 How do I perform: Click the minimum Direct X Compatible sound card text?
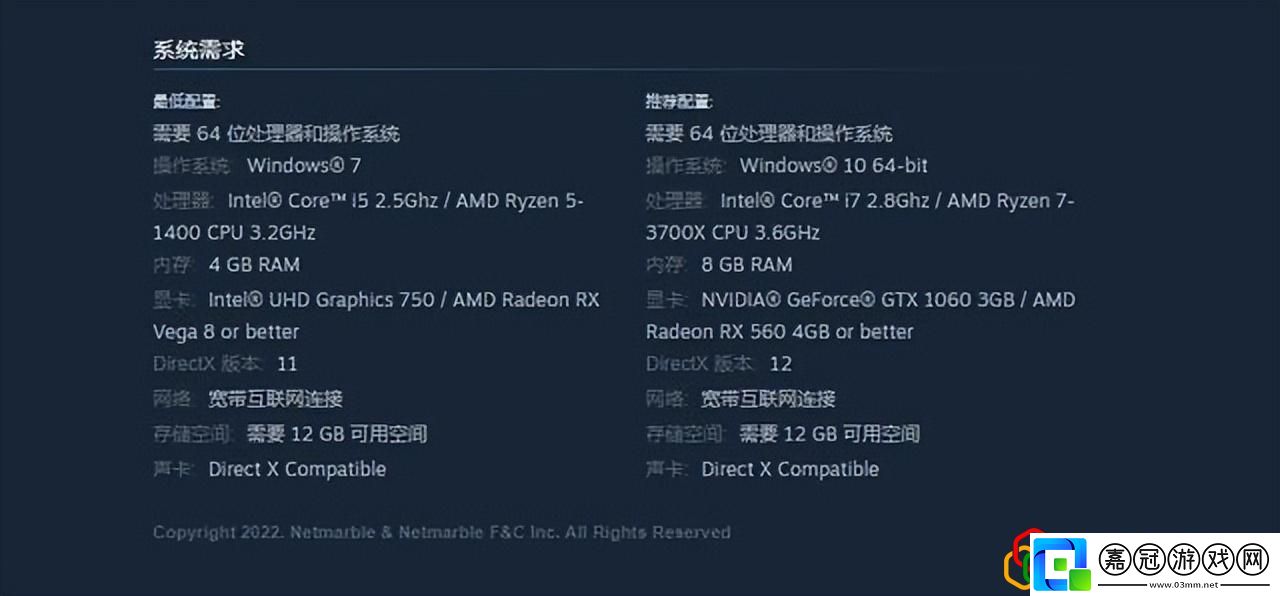297,469
